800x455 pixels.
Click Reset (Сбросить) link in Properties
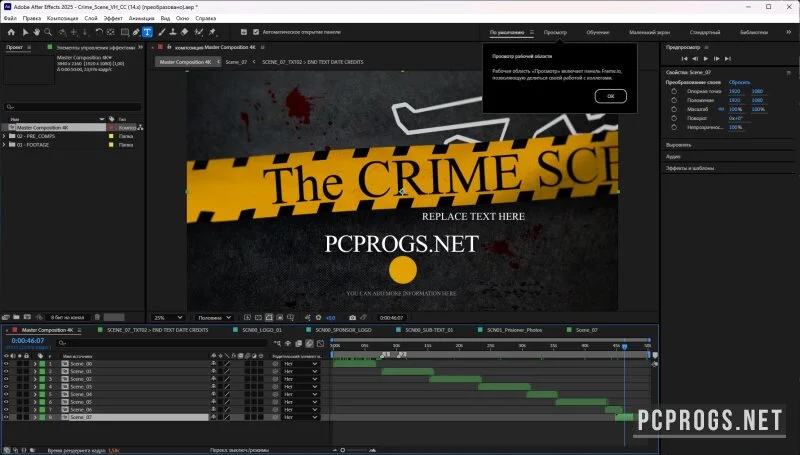[739, 82]
